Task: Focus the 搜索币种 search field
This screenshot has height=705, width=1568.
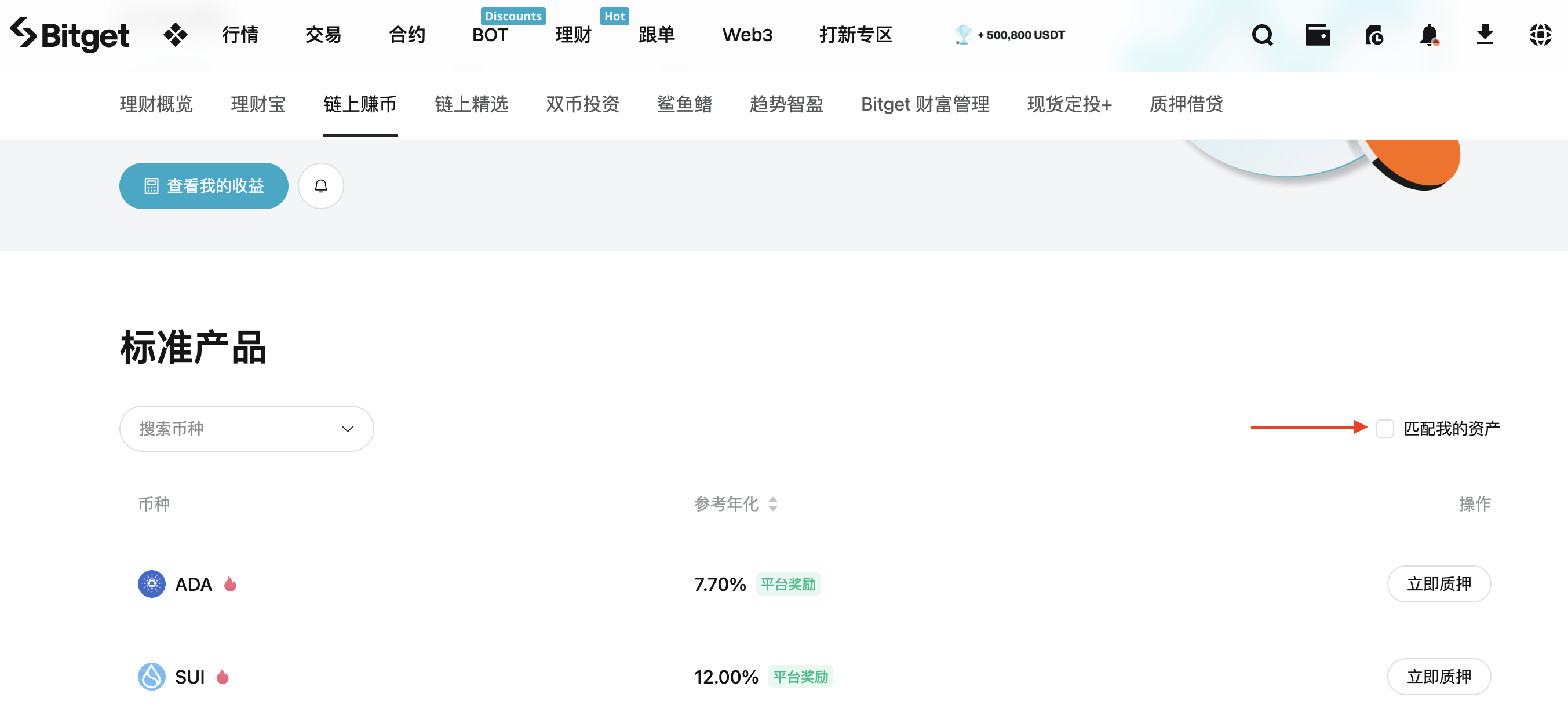Action: (246, 428)
